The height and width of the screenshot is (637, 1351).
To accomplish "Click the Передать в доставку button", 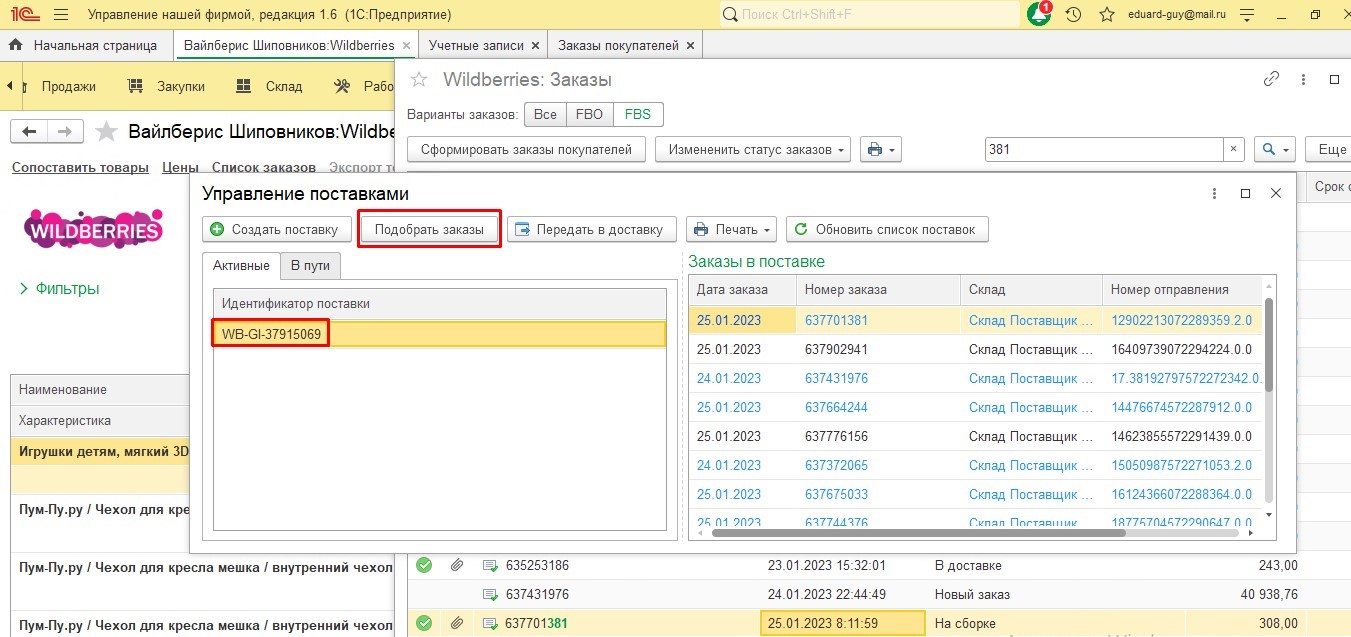I will (592, 229).
